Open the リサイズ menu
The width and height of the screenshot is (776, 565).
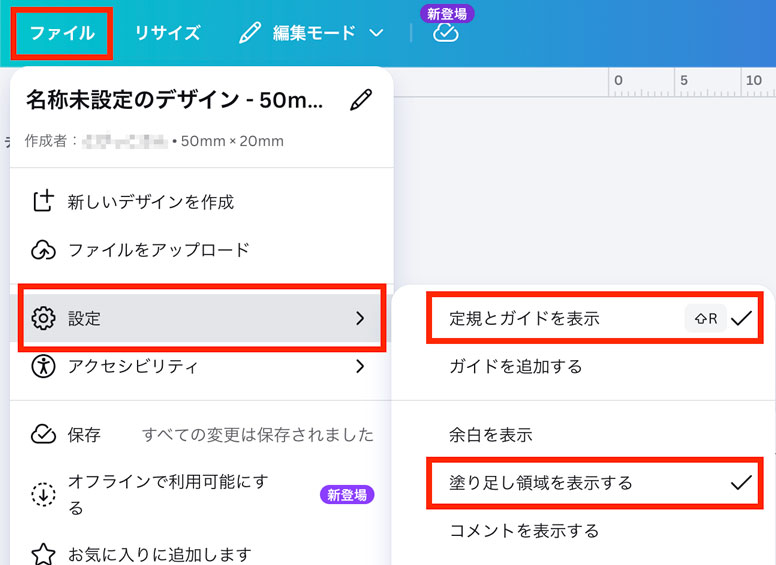(167, 33)
